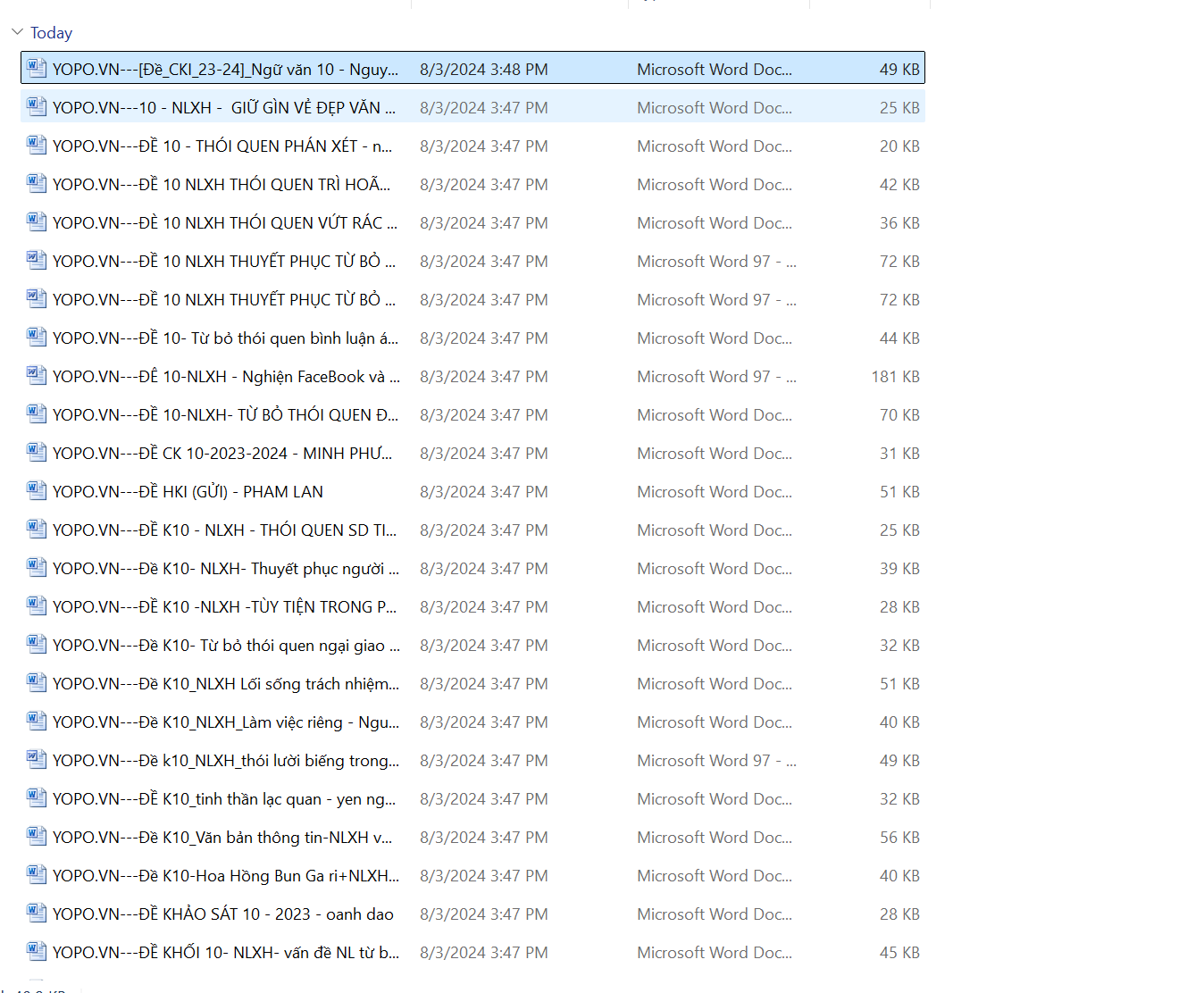The width and height of the screenshot is (1204, 993).
Task: Click date cell of PHAM LAN row
Action: (484, 492)
